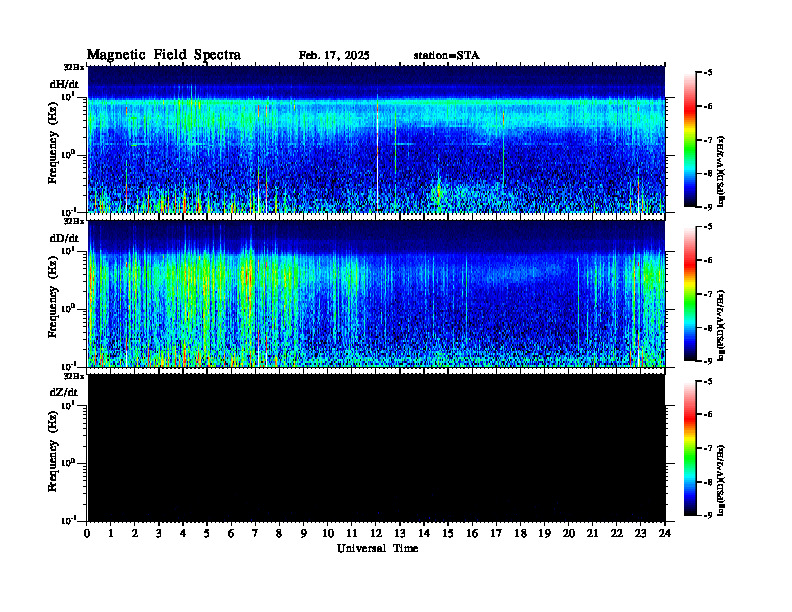This screenshot has height=612, width=792.
Task: Click the hour "5" tick label on time axis
Action: pyautogui.click(x=207, y=533)
